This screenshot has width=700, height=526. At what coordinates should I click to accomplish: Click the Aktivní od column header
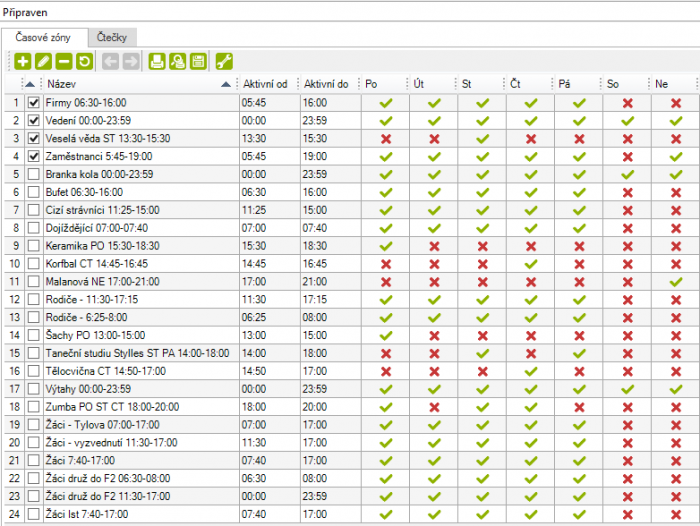266,84
